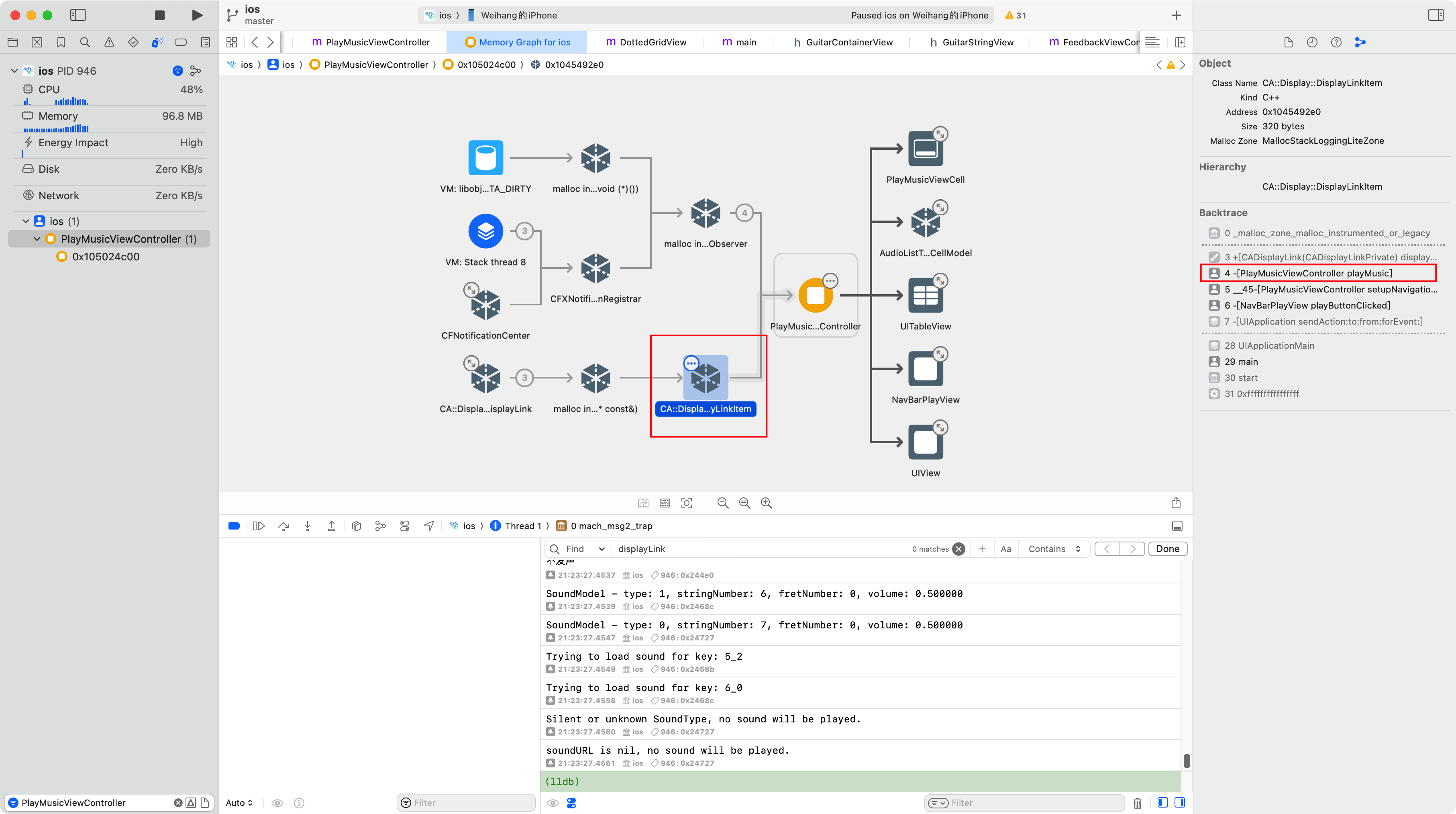Stop the running ios scheme
Image resolution: width=1456 pixels, height=814 pixels.
click(159, 15)
